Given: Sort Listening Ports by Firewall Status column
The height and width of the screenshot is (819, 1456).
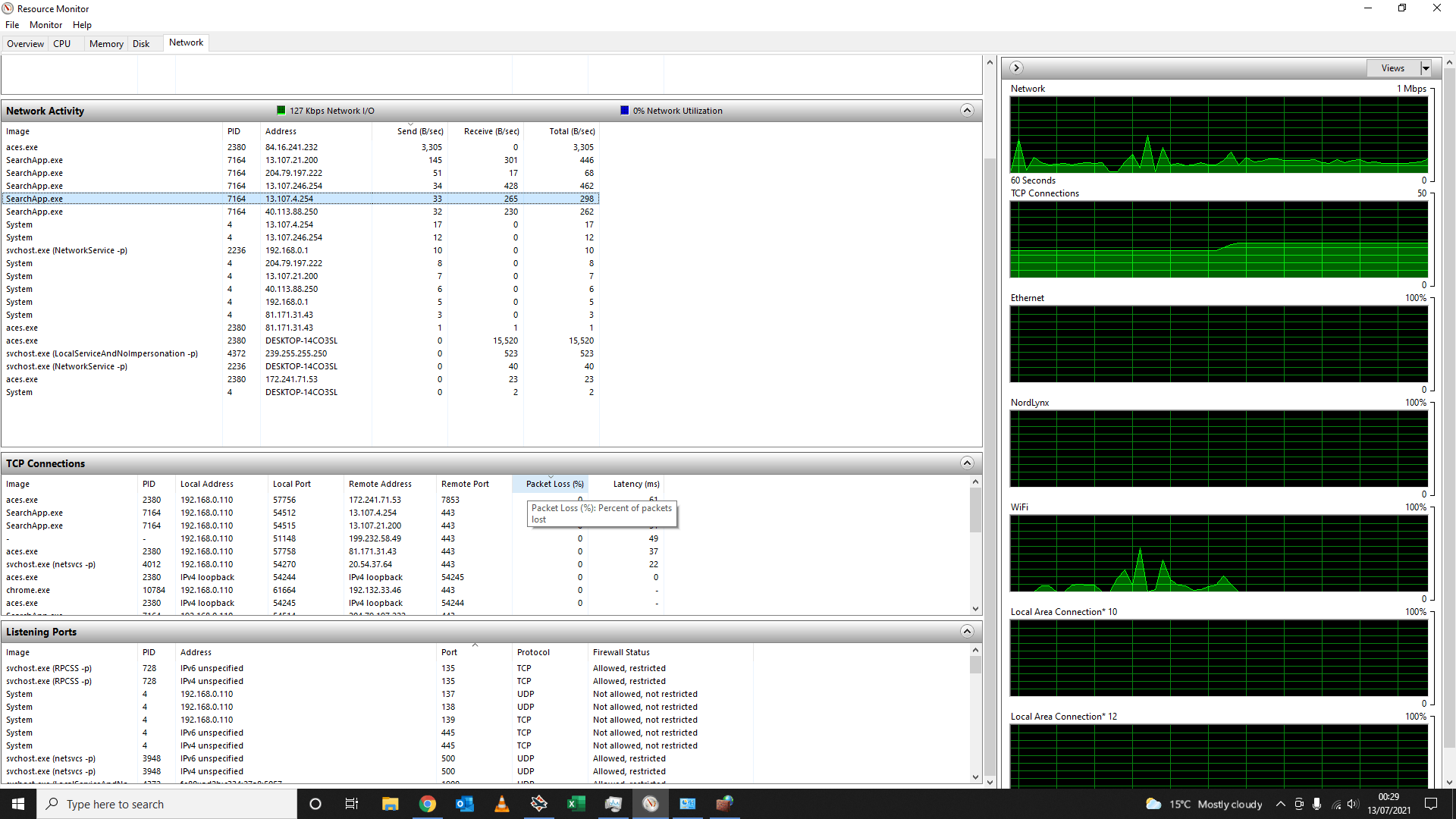Looking at the screenshot, I should (x=670, y=652).
